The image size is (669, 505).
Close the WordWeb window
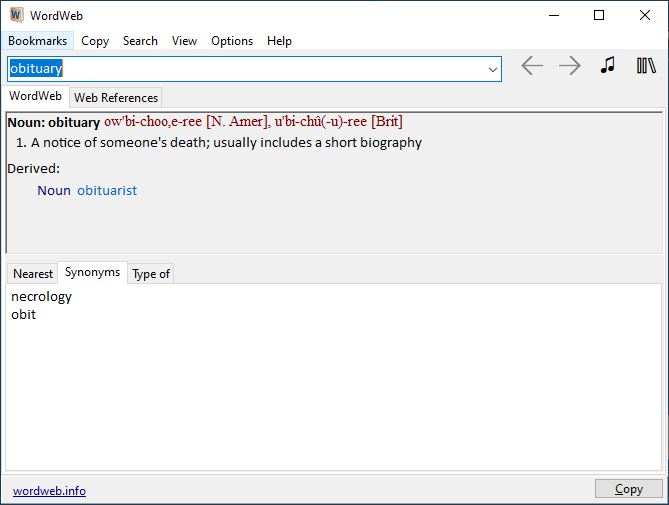[645, 15]
